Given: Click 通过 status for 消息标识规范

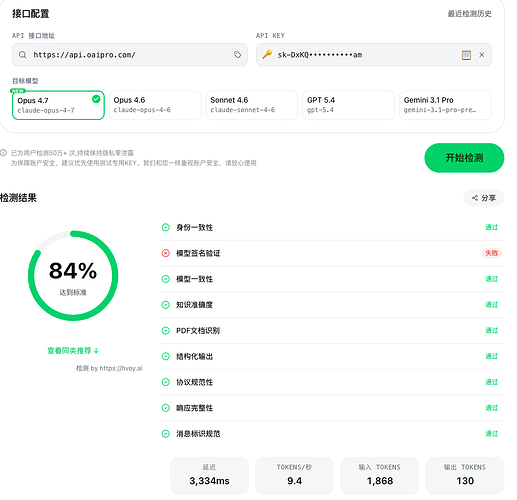Looking at the screenshot, I should [492, 434].
